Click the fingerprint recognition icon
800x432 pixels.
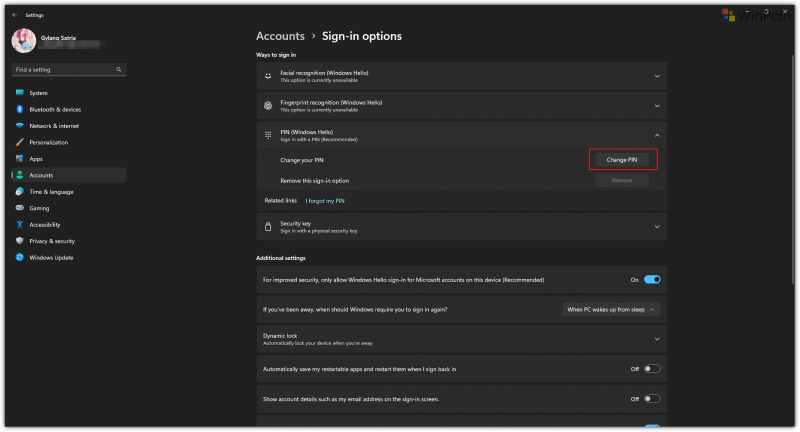[268, 106]
